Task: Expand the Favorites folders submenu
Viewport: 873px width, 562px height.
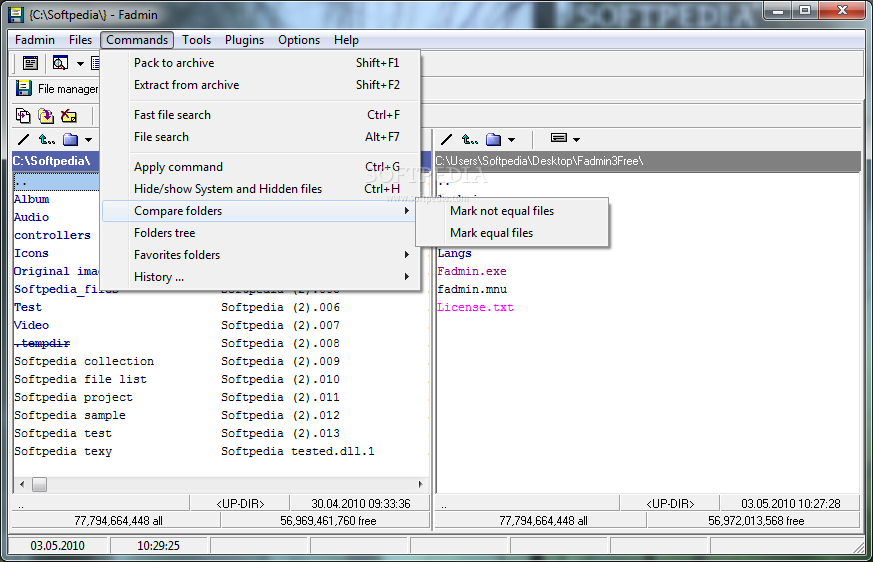Action: pos(261,255)
